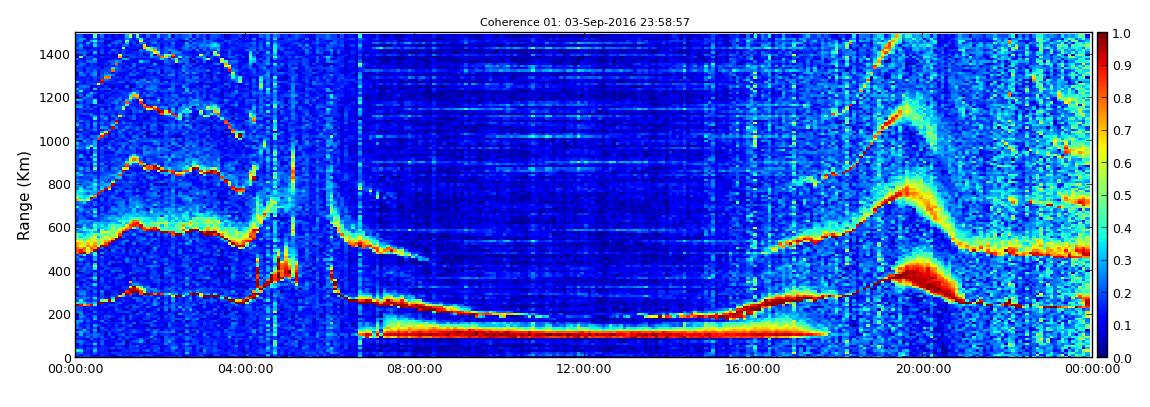Image resolution: width=1150 pixels, height=407 pixels.
Task: Click the '0.9' colorbar label
Action: pyautogui.click(x=1122, y=66)
